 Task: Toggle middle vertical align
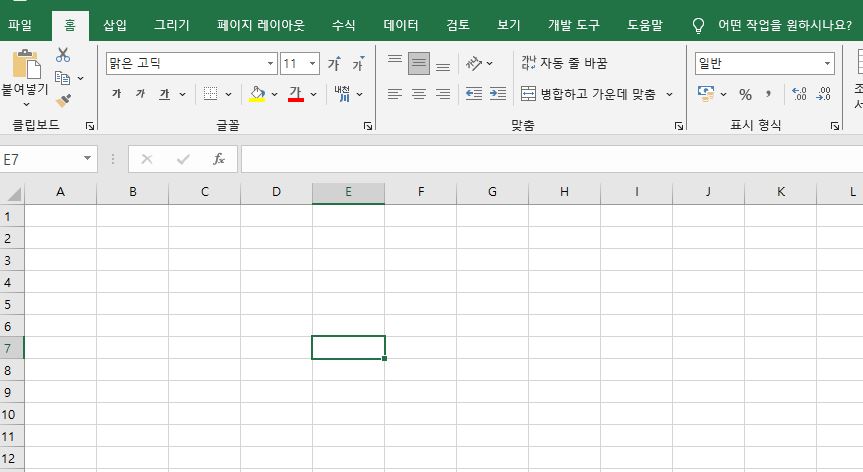click(x=419, y=63)
